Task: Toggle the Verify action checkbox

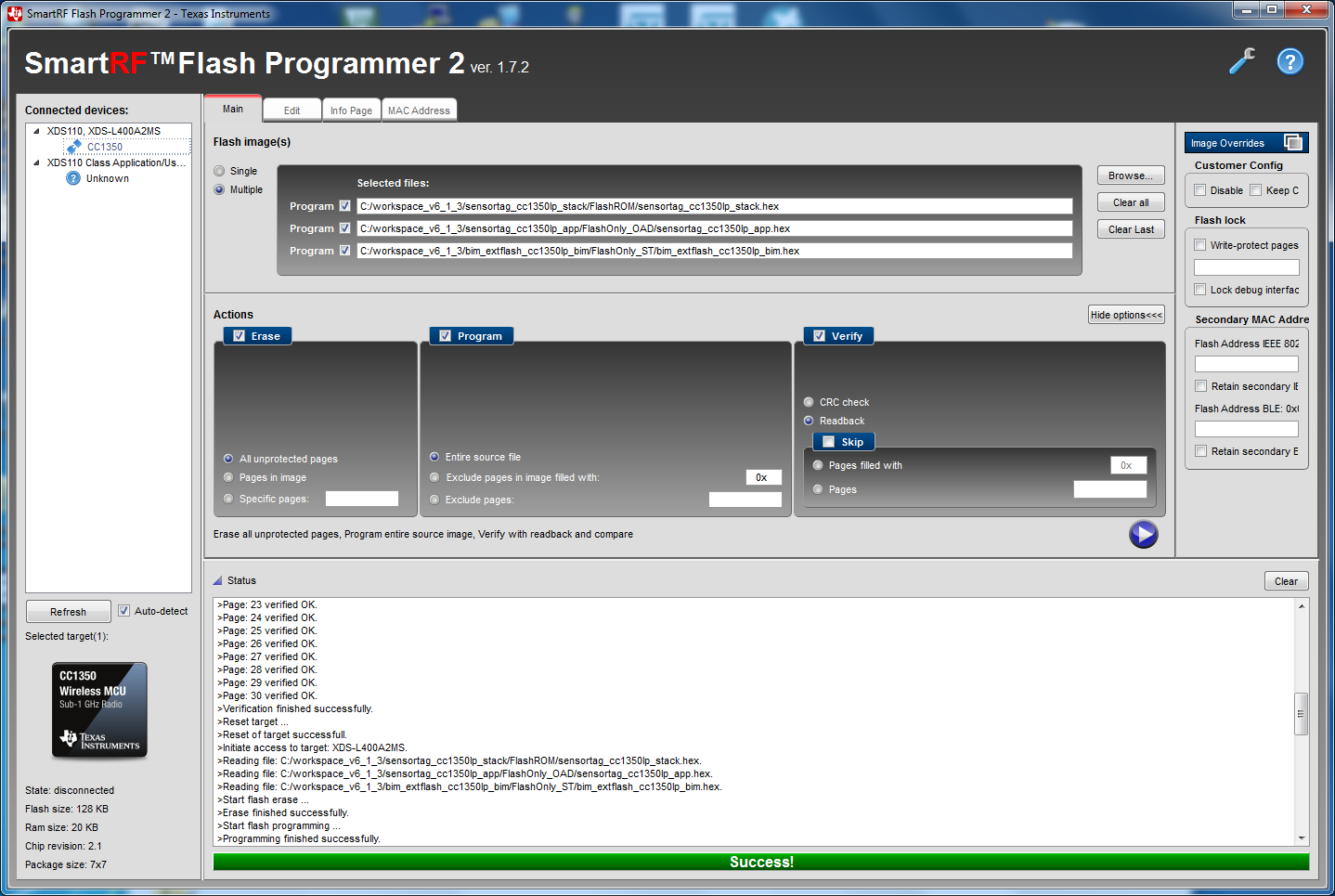Action: coord(820,336)
